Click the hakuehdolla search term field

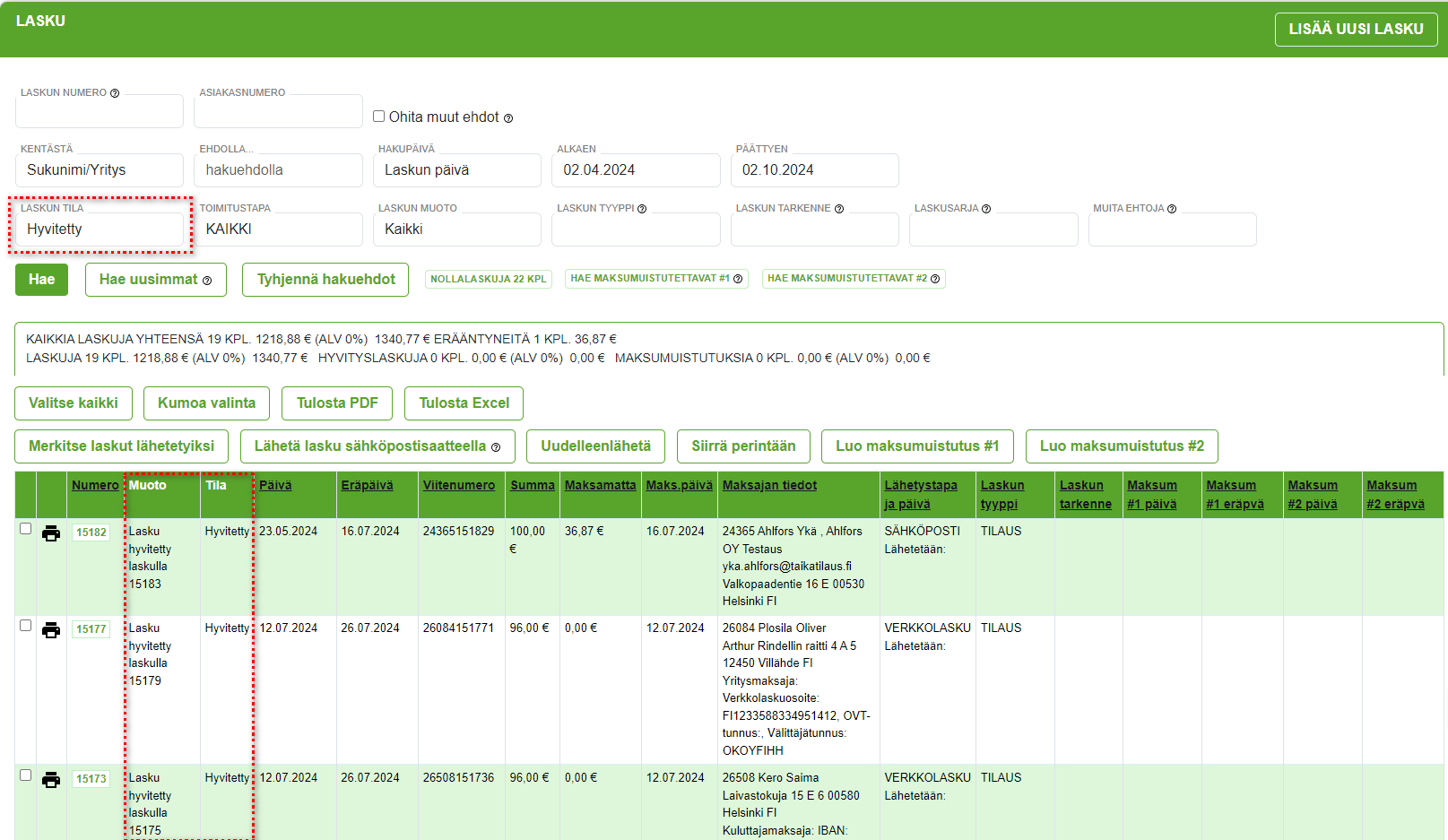278,170
